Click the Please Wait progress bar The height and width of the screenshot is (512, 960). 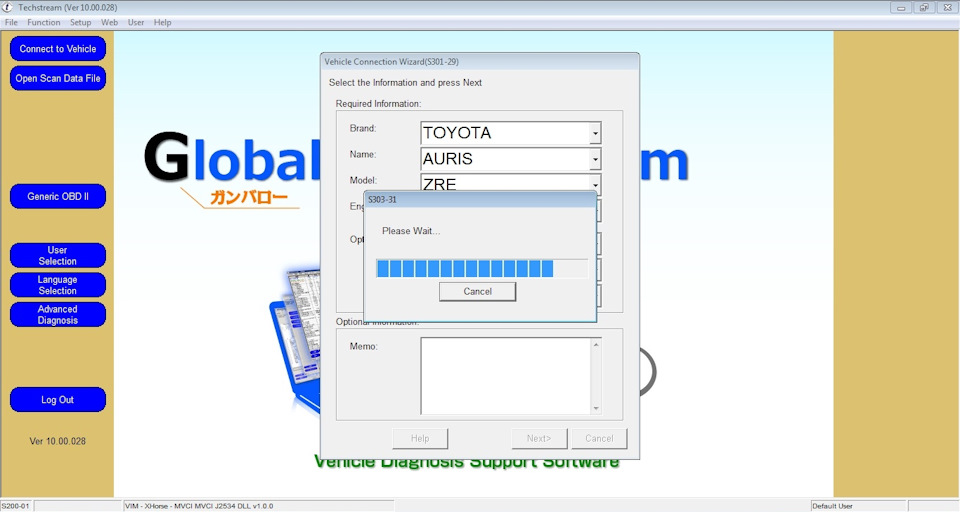(482, 268)
